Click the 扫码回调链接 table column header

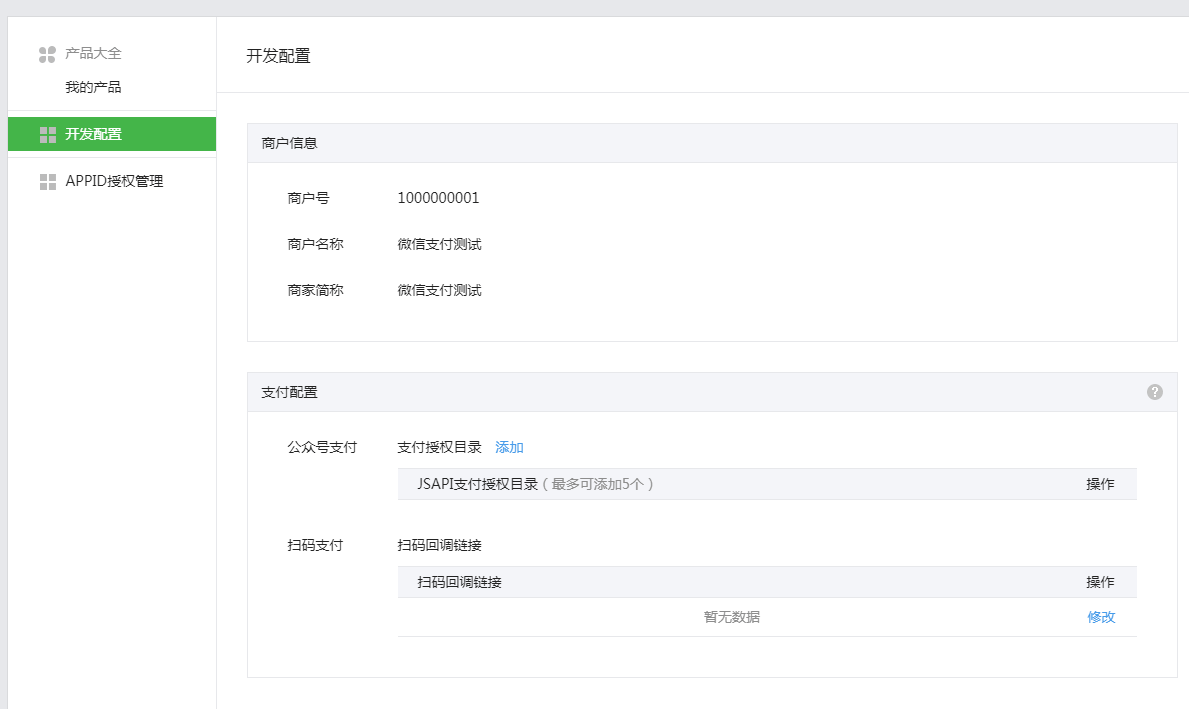pyautogui.click(x=459, y=582)
